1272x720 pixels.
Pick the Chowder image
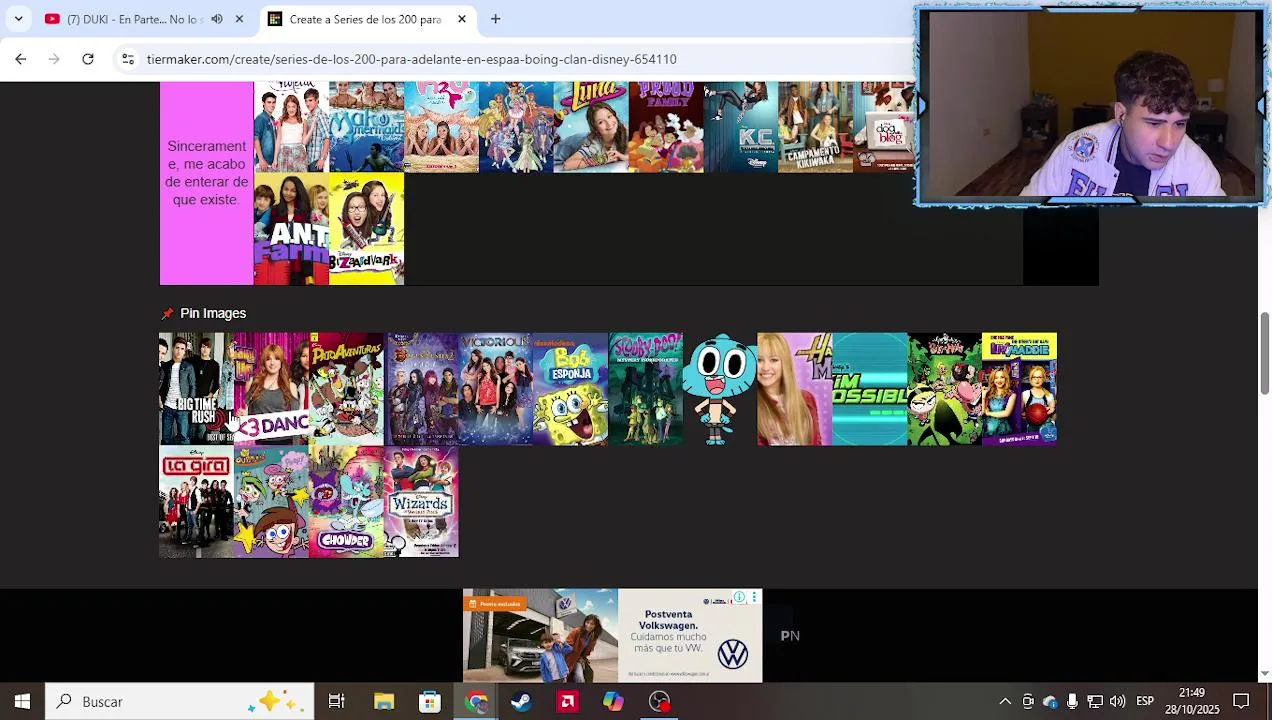(346, 501)
